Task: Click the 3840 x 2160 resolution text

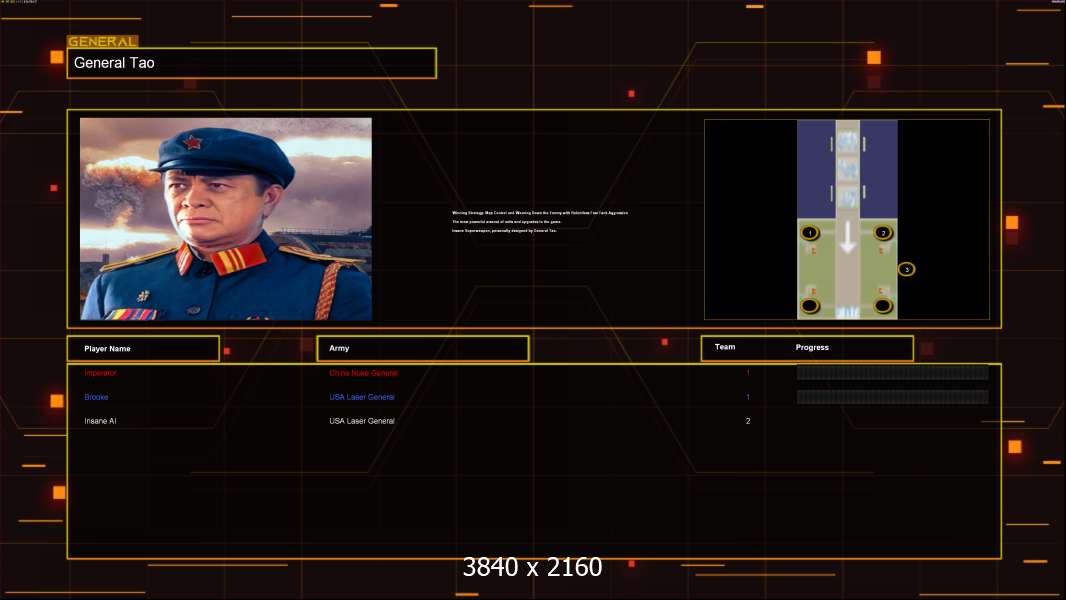Action: [532, 567]
